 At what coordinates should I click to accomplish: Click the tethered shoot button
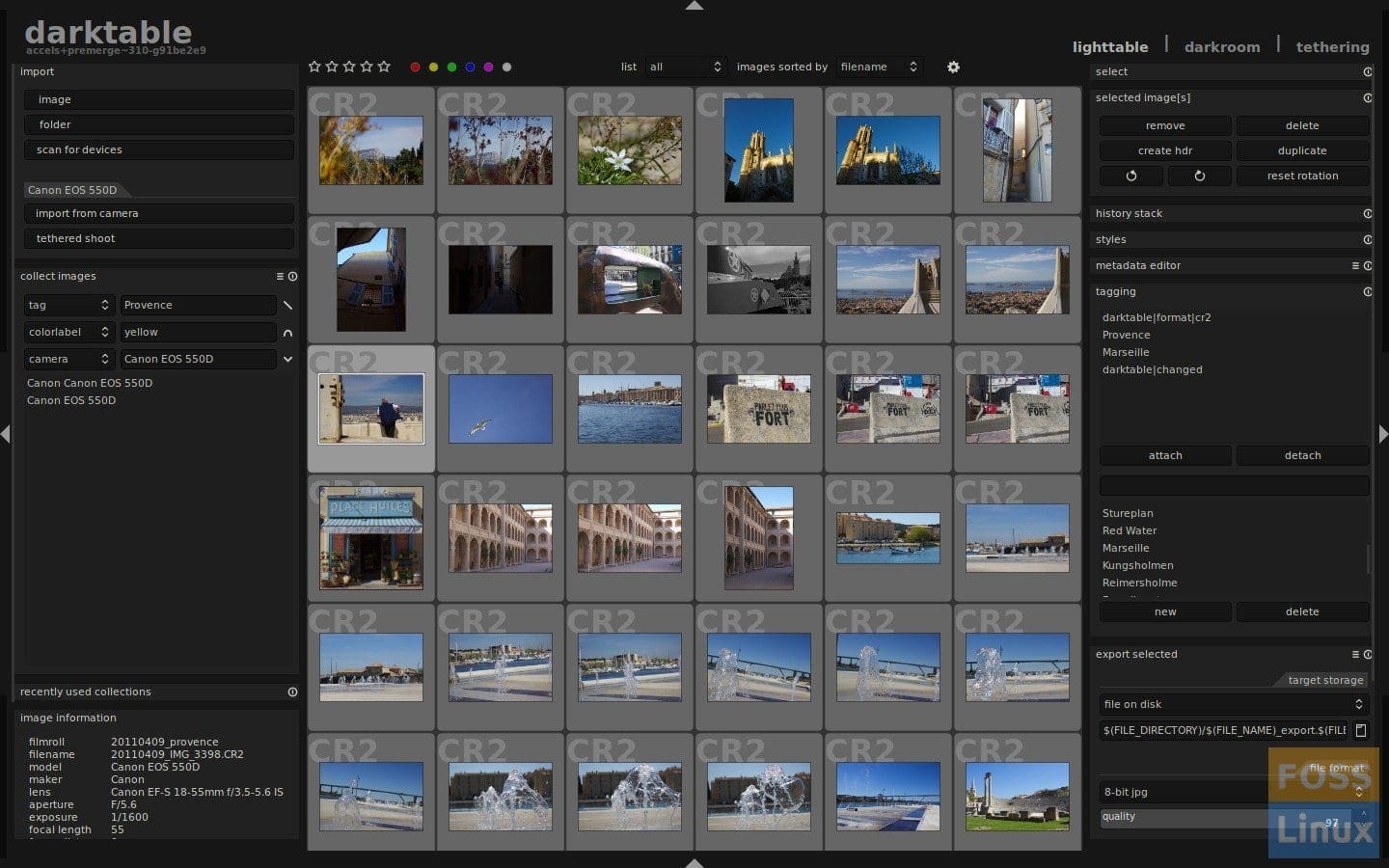tap(158, 238)
